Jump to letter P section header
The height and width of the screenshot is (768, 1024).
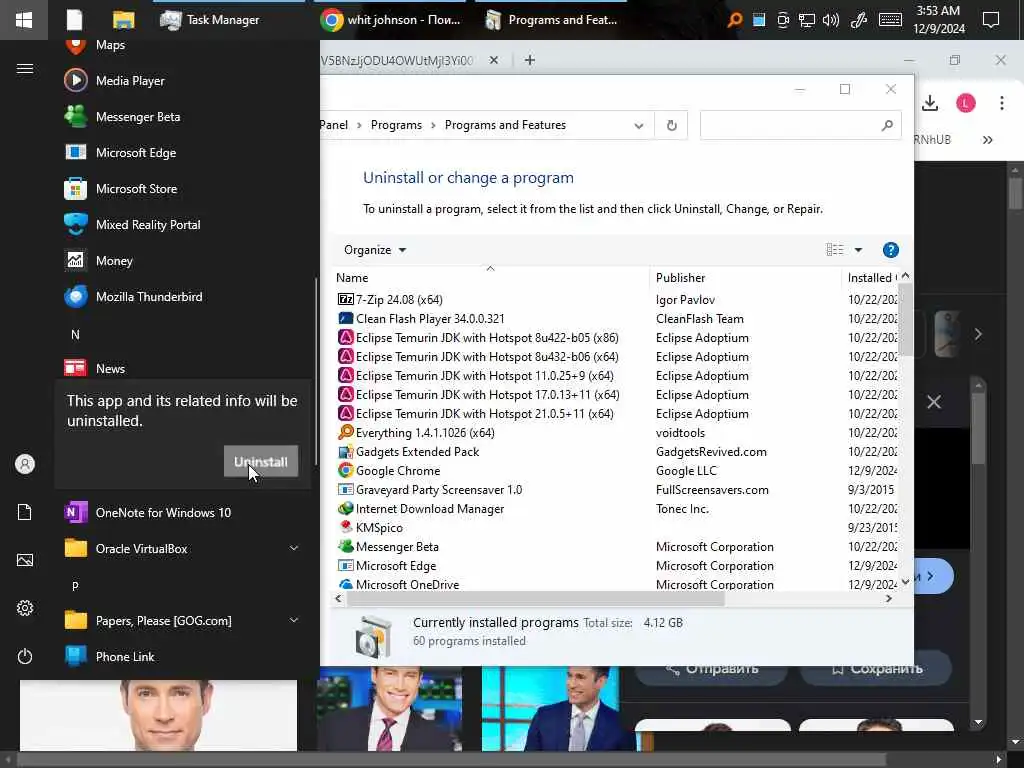tap(75, 586)
